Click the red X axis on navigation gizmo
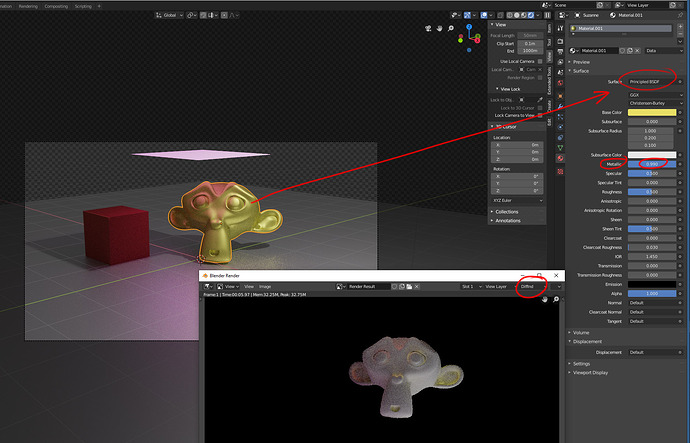 477,40
